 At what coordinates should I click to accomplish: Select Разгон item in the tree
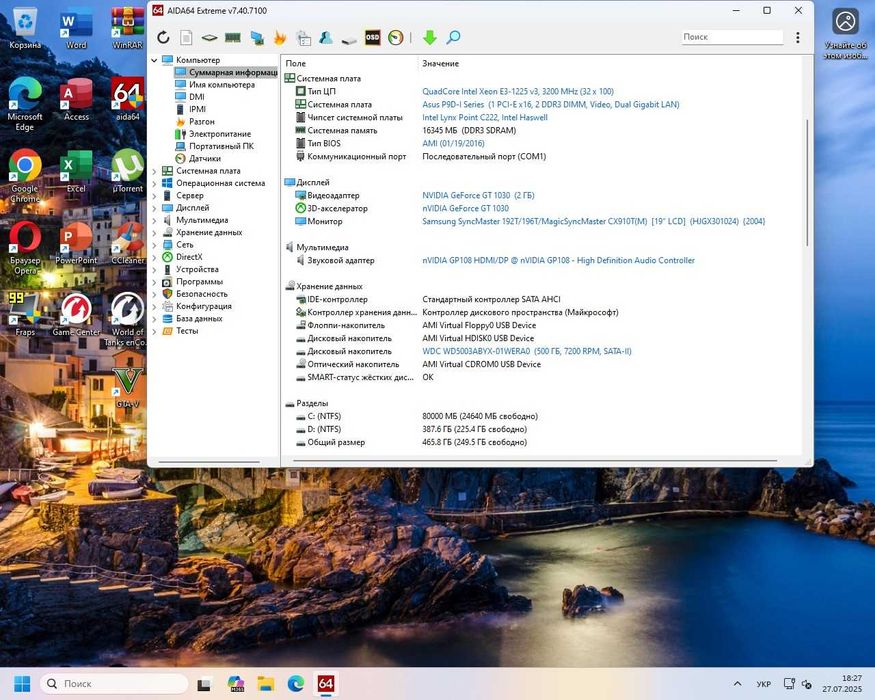point(201,122)
